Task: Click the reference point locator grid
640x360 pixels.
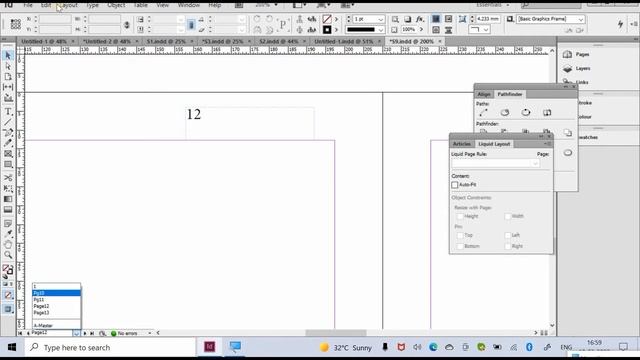Action: coord(16,24)
